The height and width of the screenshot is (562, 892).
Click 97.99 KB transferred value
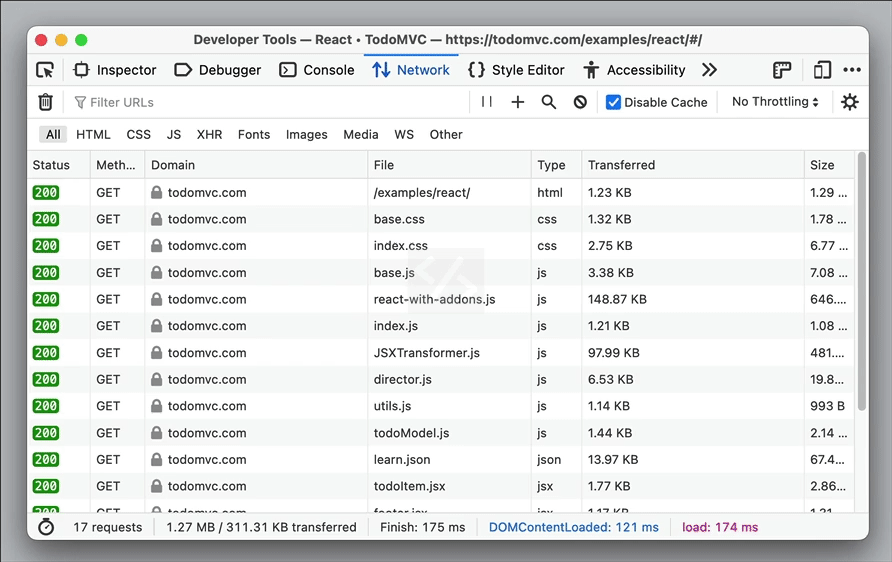(614, 353)
